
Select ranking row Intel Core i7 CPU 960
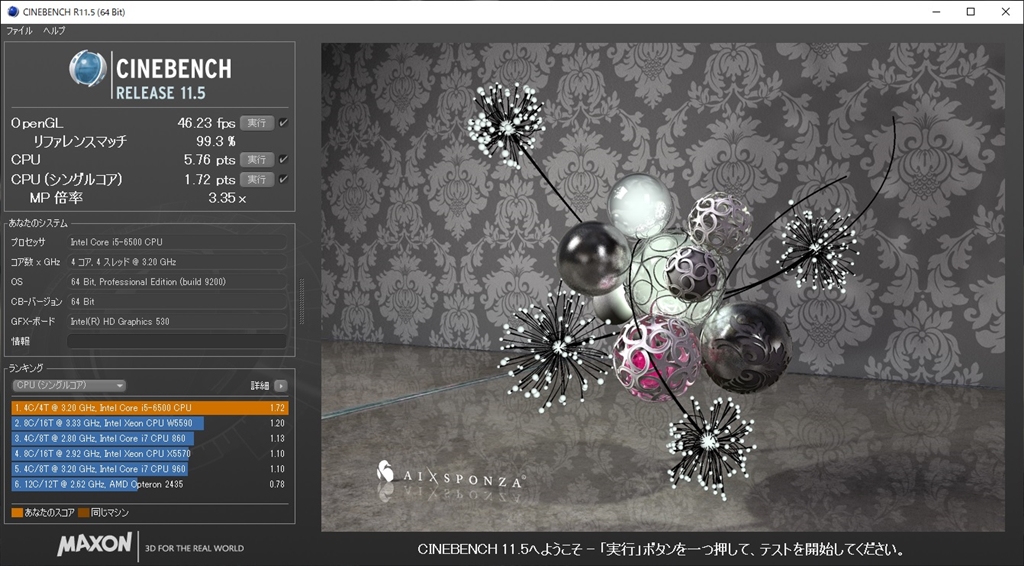[150, 469]
